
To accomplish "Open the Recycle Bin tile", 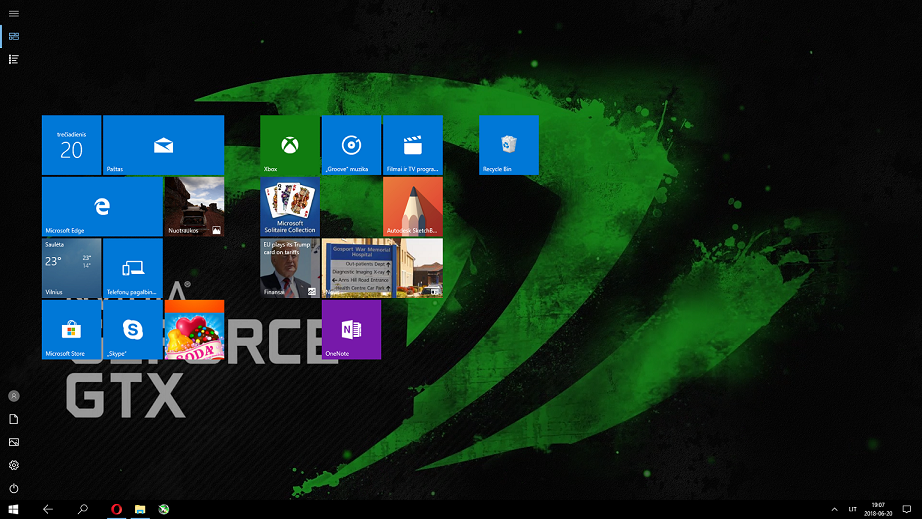I will coord(509,145).
